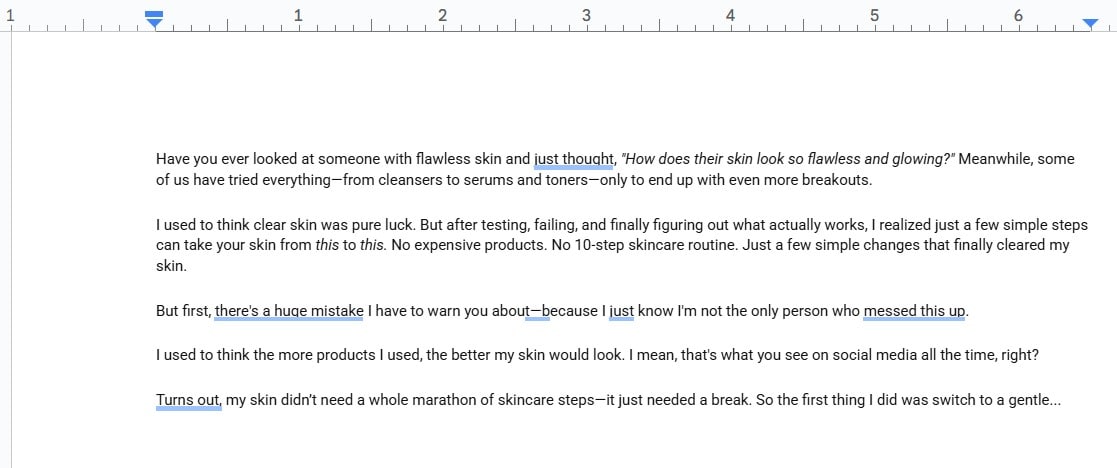Viewport: 1117px width, 468px height.
Task: Click the ruler's 5 inch mark
Action: click(874, 15)
